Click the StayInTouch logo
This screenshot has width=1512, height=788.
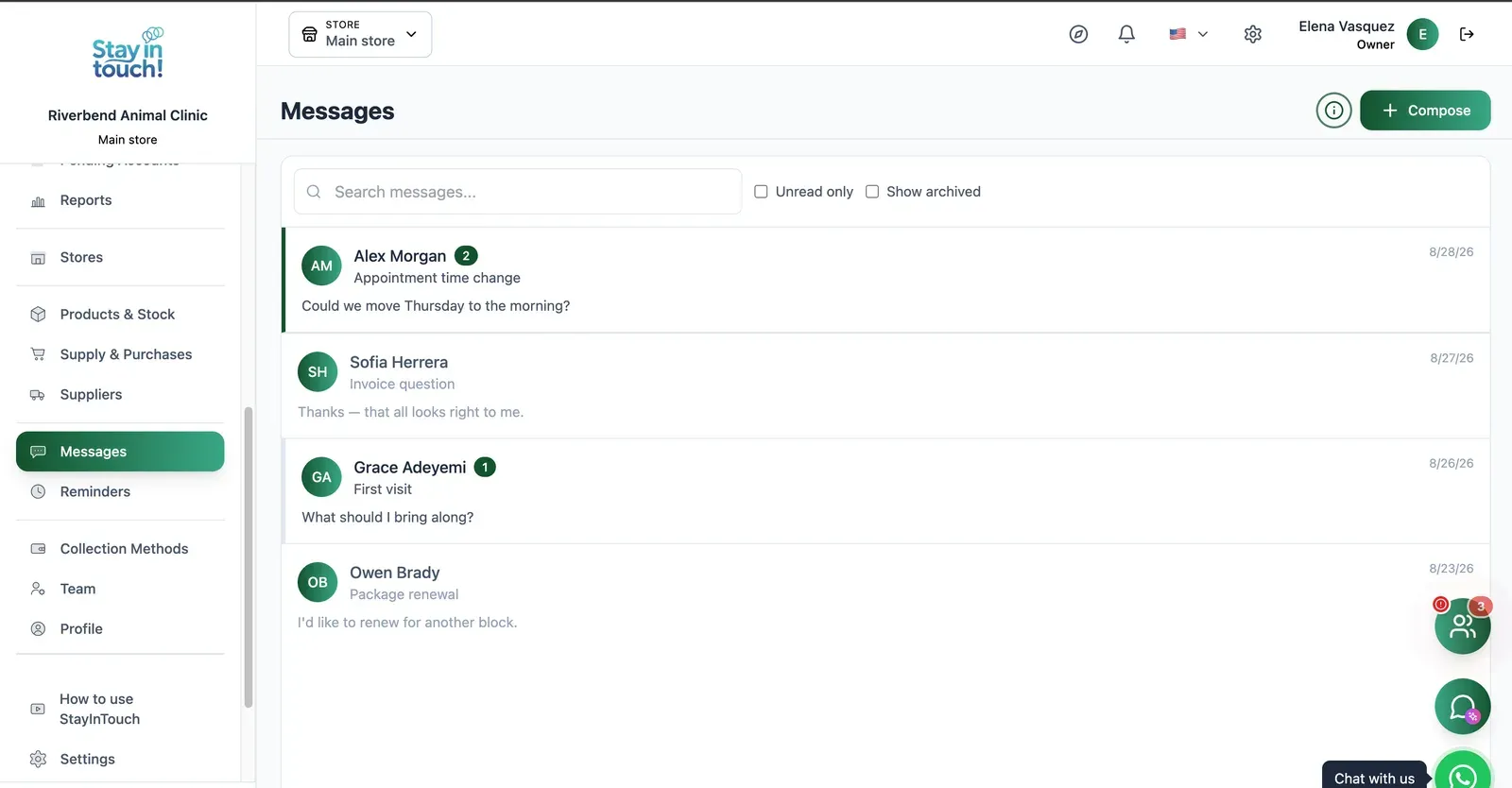point(128,54)
